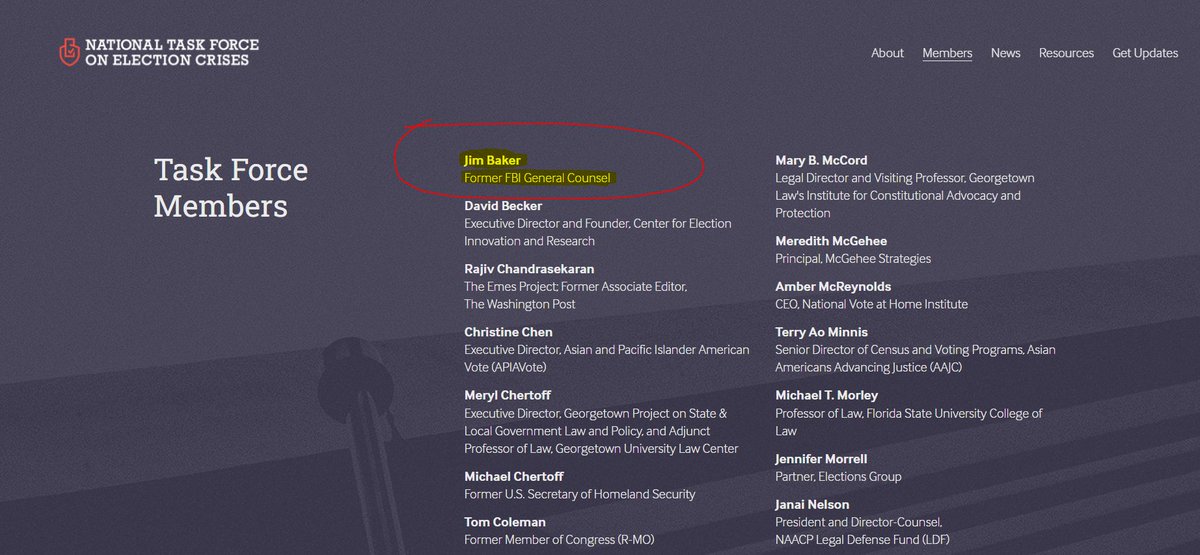Click Principal, McGehee Strategies text
This screenshot has height=555, width=1200.
(x=853, y=259)
